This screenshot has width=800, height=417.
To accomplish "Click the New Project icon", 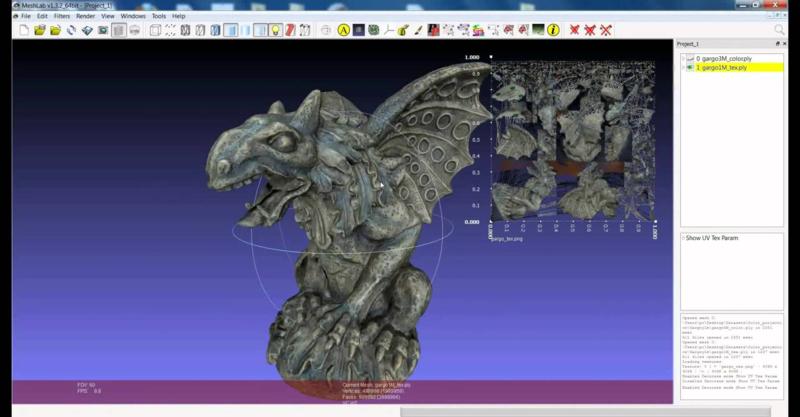I will pyautogui.click(x=24, y=30).
